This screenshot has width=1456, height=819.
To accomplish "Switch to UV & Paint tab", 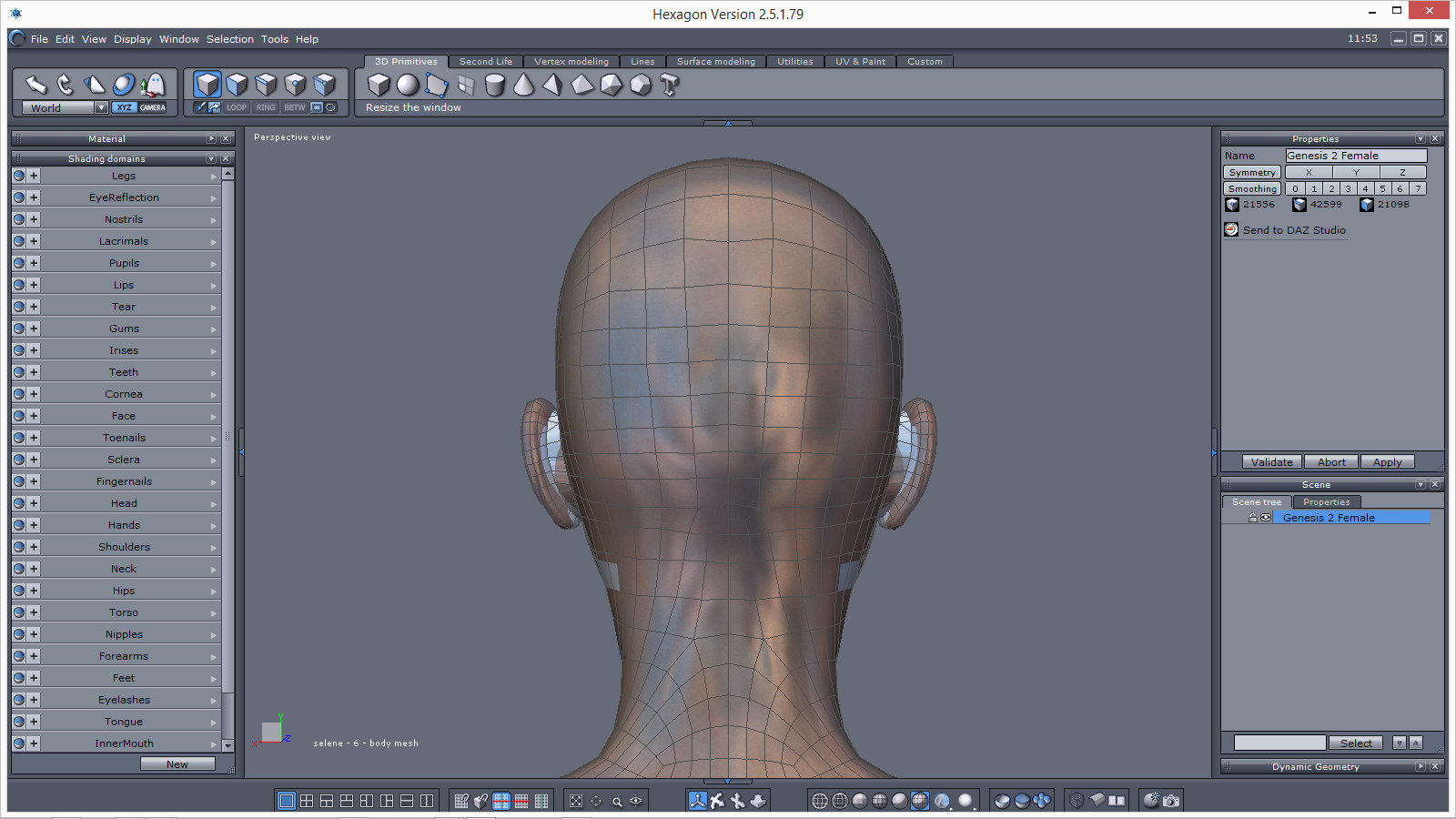I will 861,61.
